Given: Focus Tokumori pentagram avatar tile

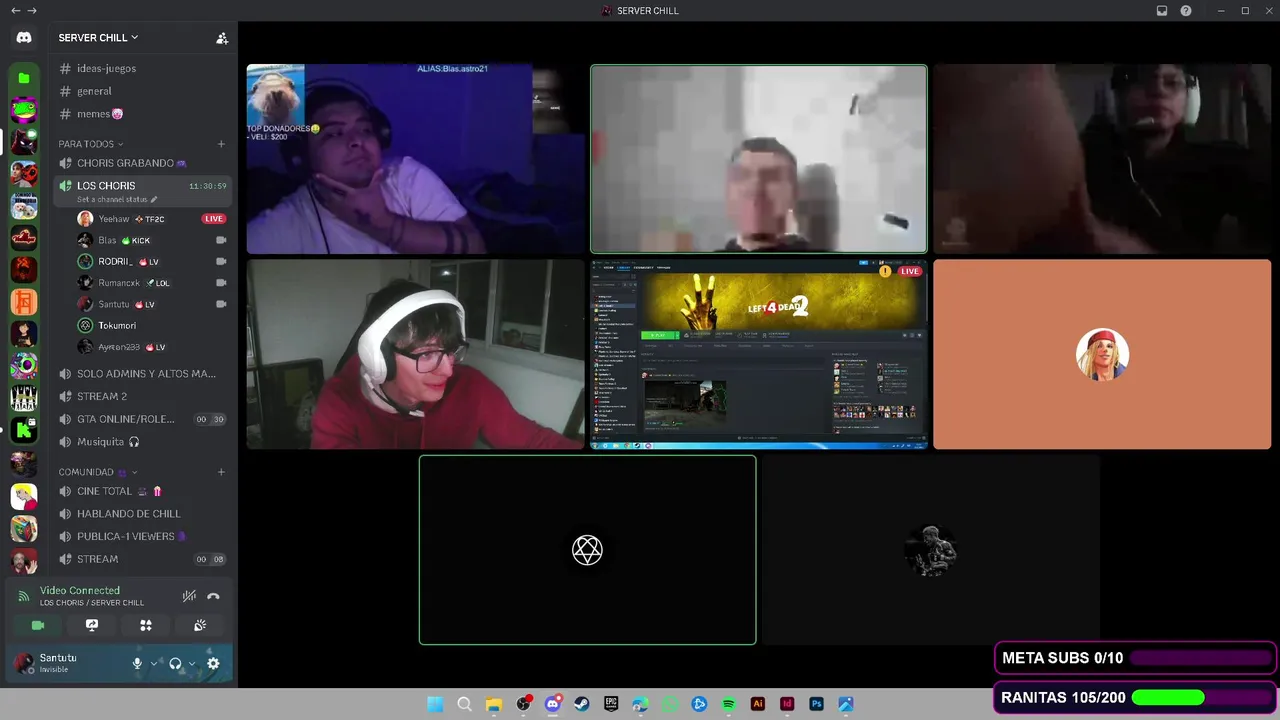Looking at the screenshot, I should [587, 550].
